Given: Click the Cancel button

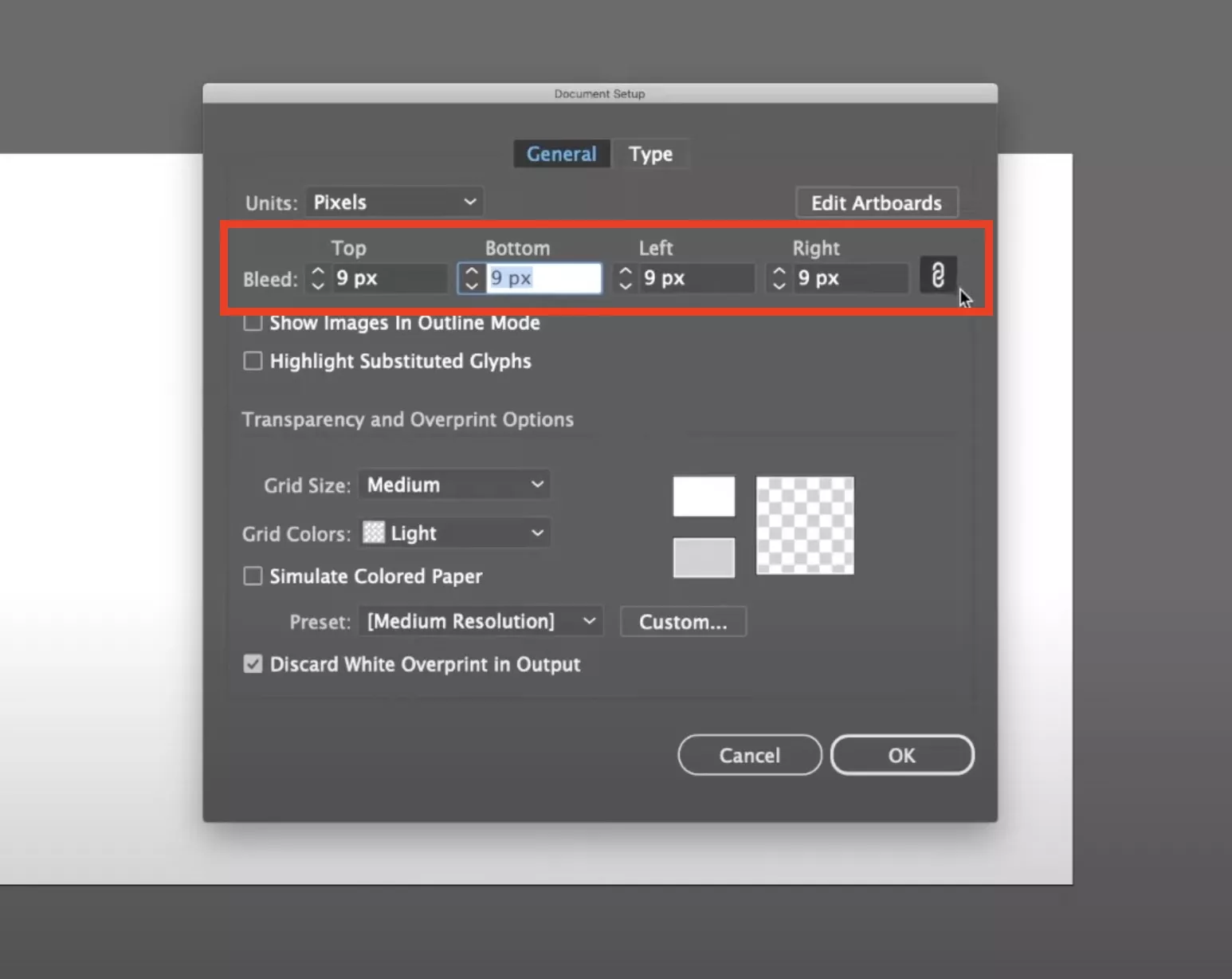Looking at the screenshot, I should 750,755.
